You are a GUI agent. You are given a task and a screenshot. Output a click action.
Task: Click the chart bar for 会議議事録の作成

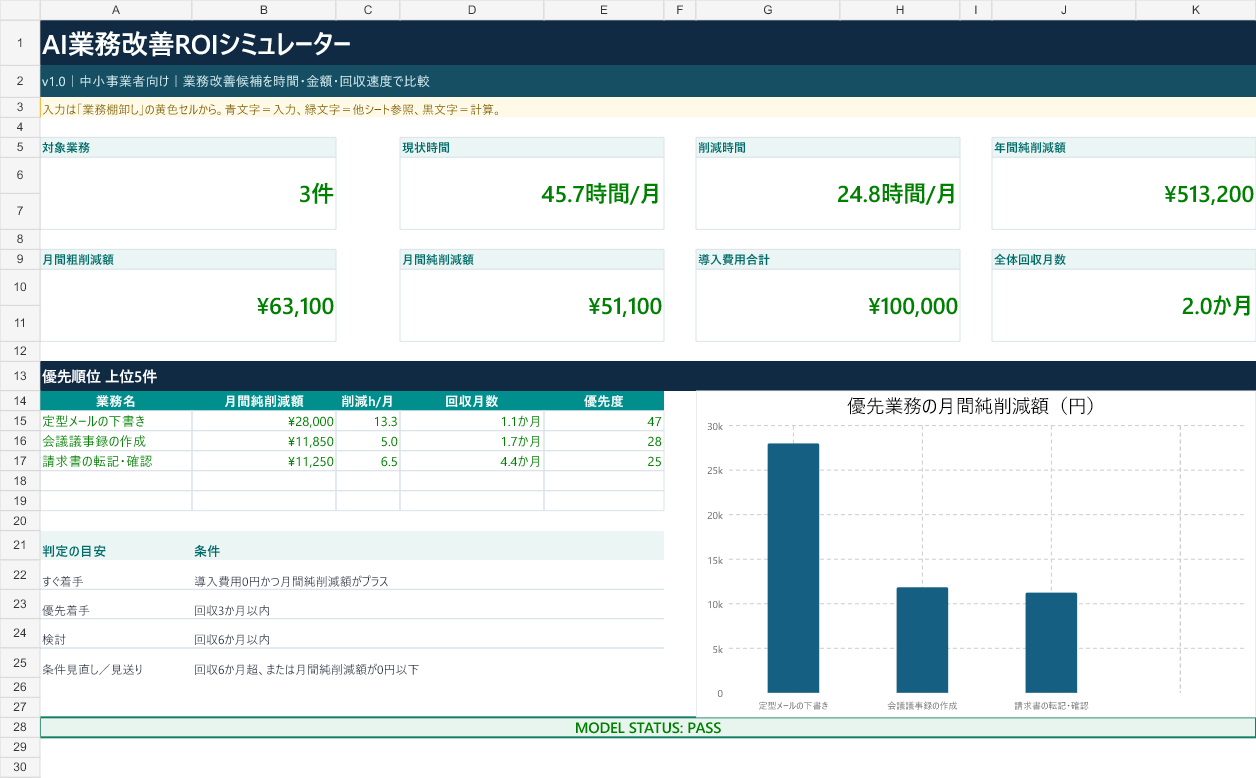(x=922, y=640)
